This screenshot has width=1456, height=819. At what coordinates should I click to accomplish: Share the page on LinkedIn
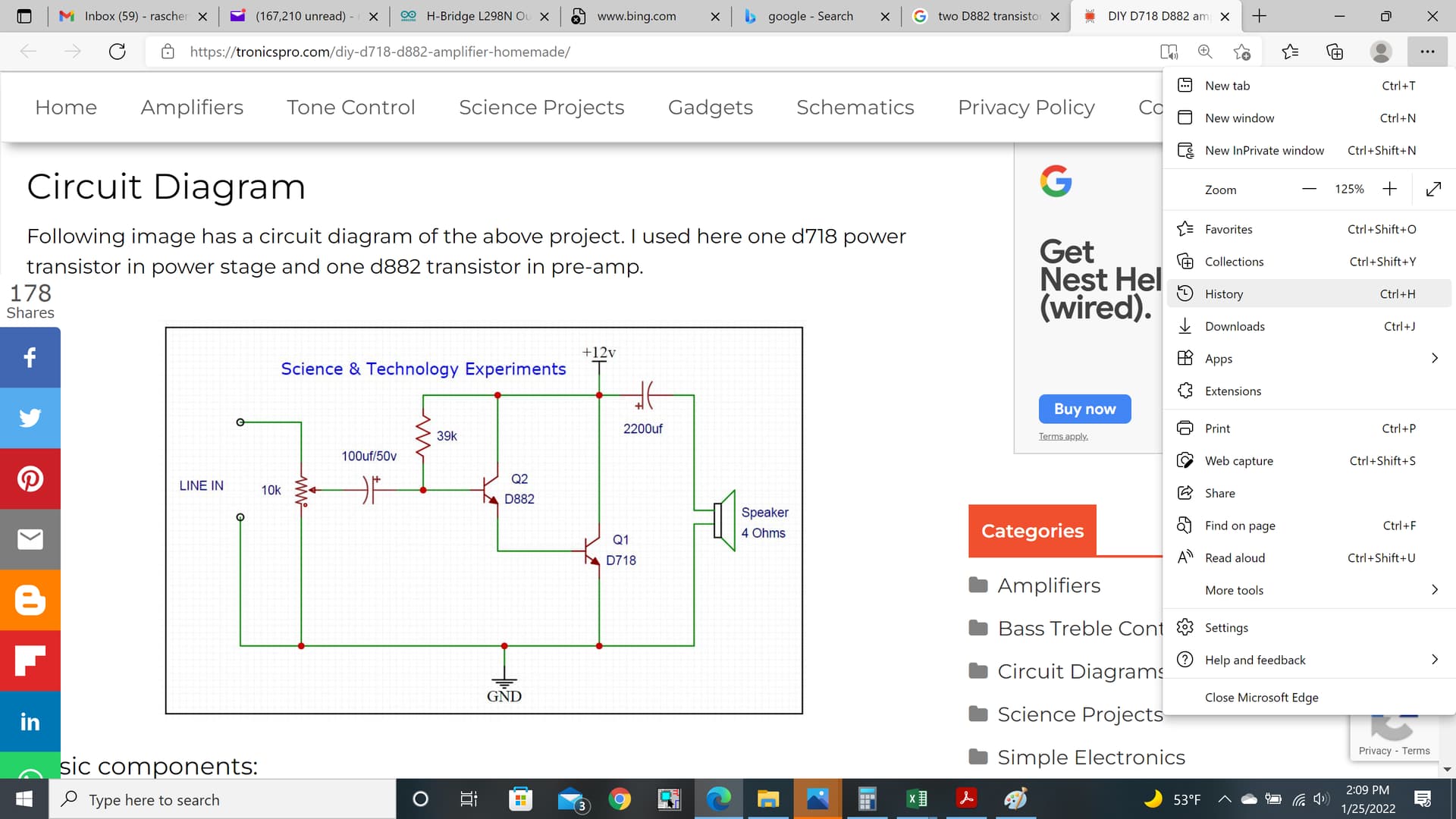pyautogui.click(x=30, y=721)
